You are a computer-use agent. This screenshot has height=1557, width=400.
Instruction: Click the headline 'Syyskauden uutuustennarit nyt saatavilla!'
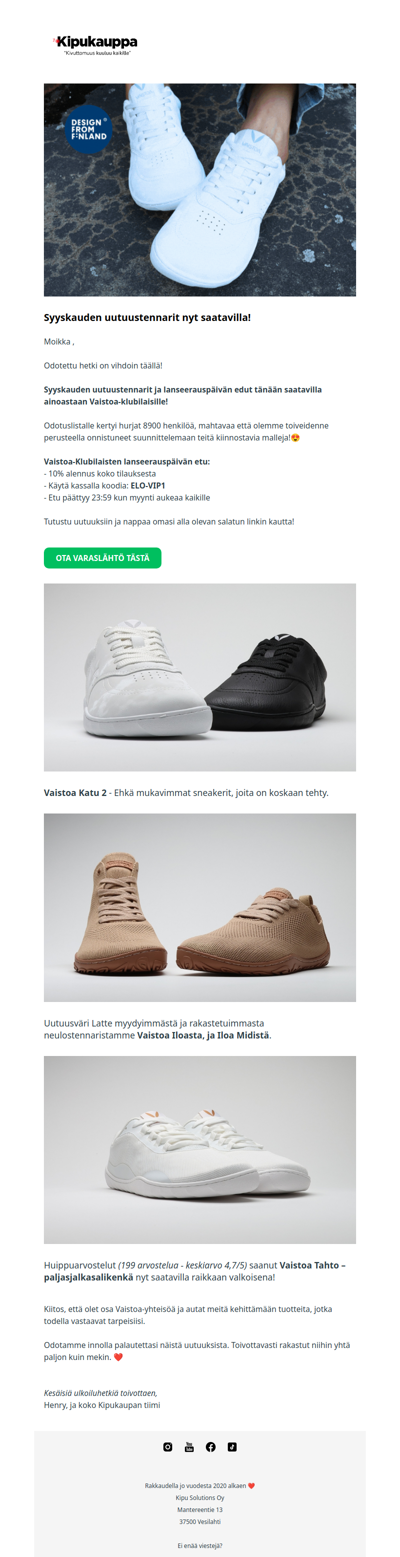[147, 317]
